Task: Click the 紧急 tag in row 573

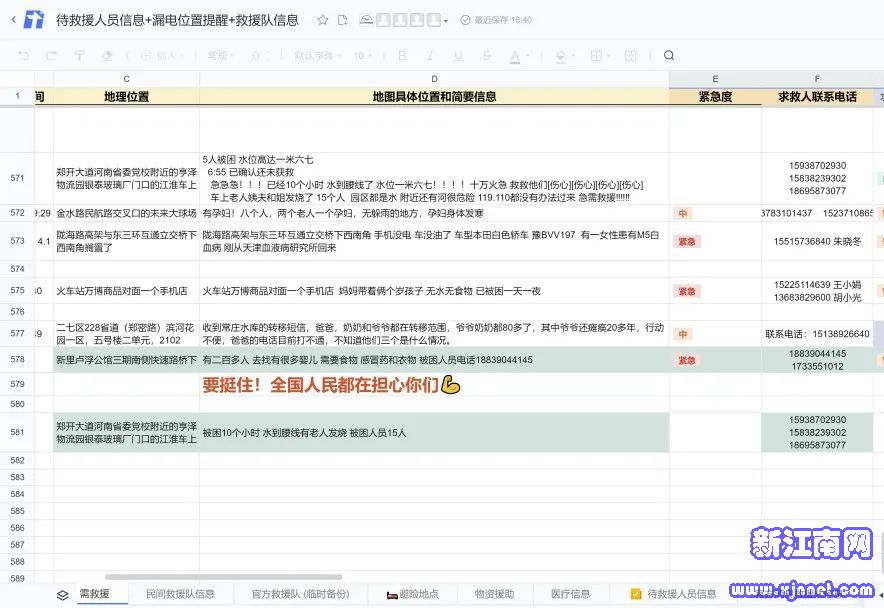Action: tap(686, 241)
